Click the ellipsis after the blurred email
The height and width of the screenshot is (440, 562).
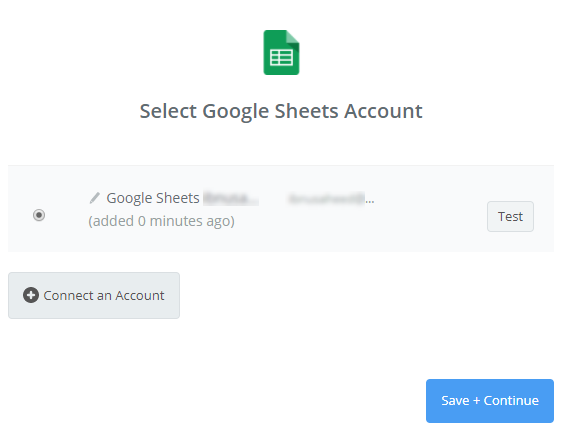click(370, 202)
